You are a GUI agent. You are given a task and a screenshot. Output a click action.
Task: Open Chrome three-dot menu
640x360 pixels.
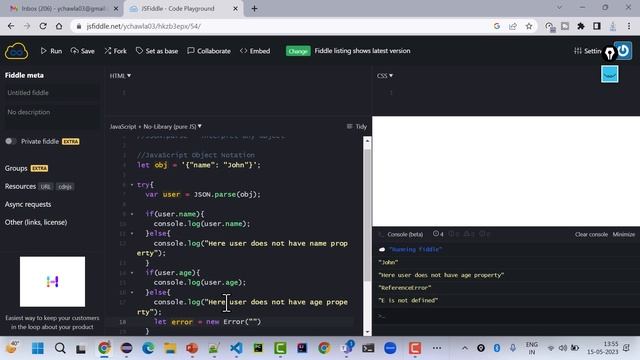coord(629,26)
